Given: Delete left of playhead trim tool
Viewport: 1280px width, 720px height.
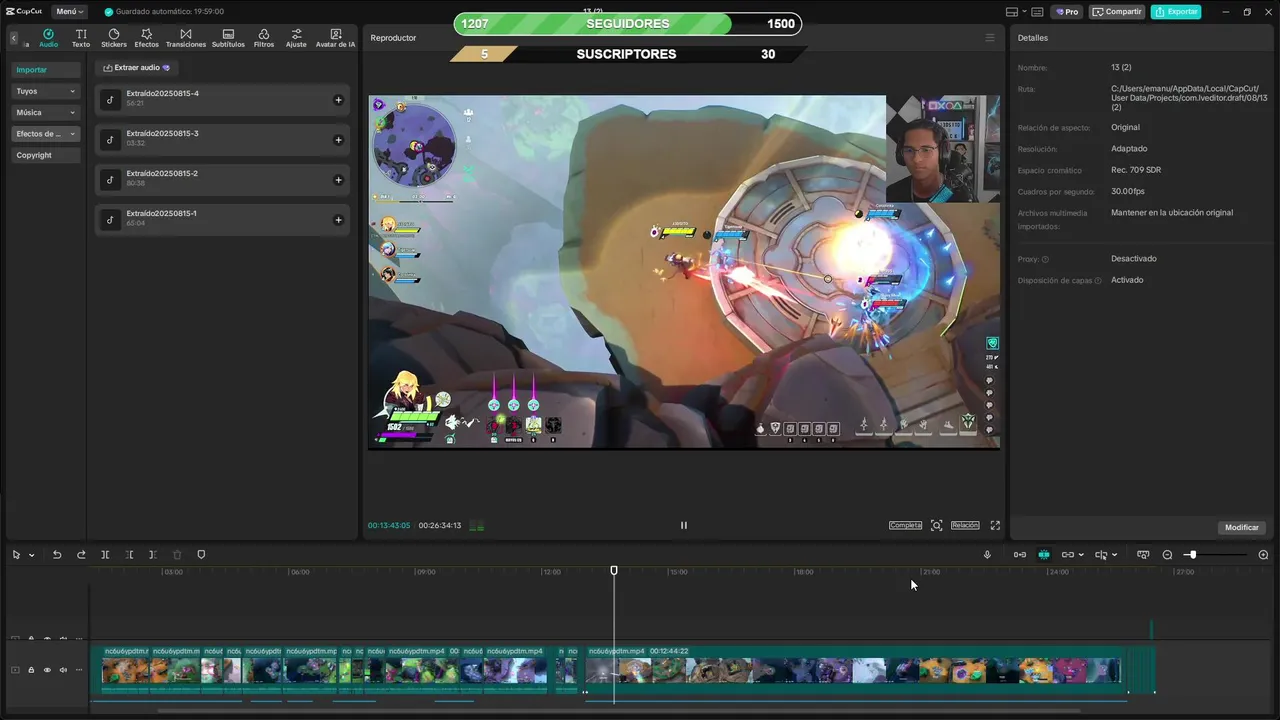Looking at the screenshot, I should [129, 555].
